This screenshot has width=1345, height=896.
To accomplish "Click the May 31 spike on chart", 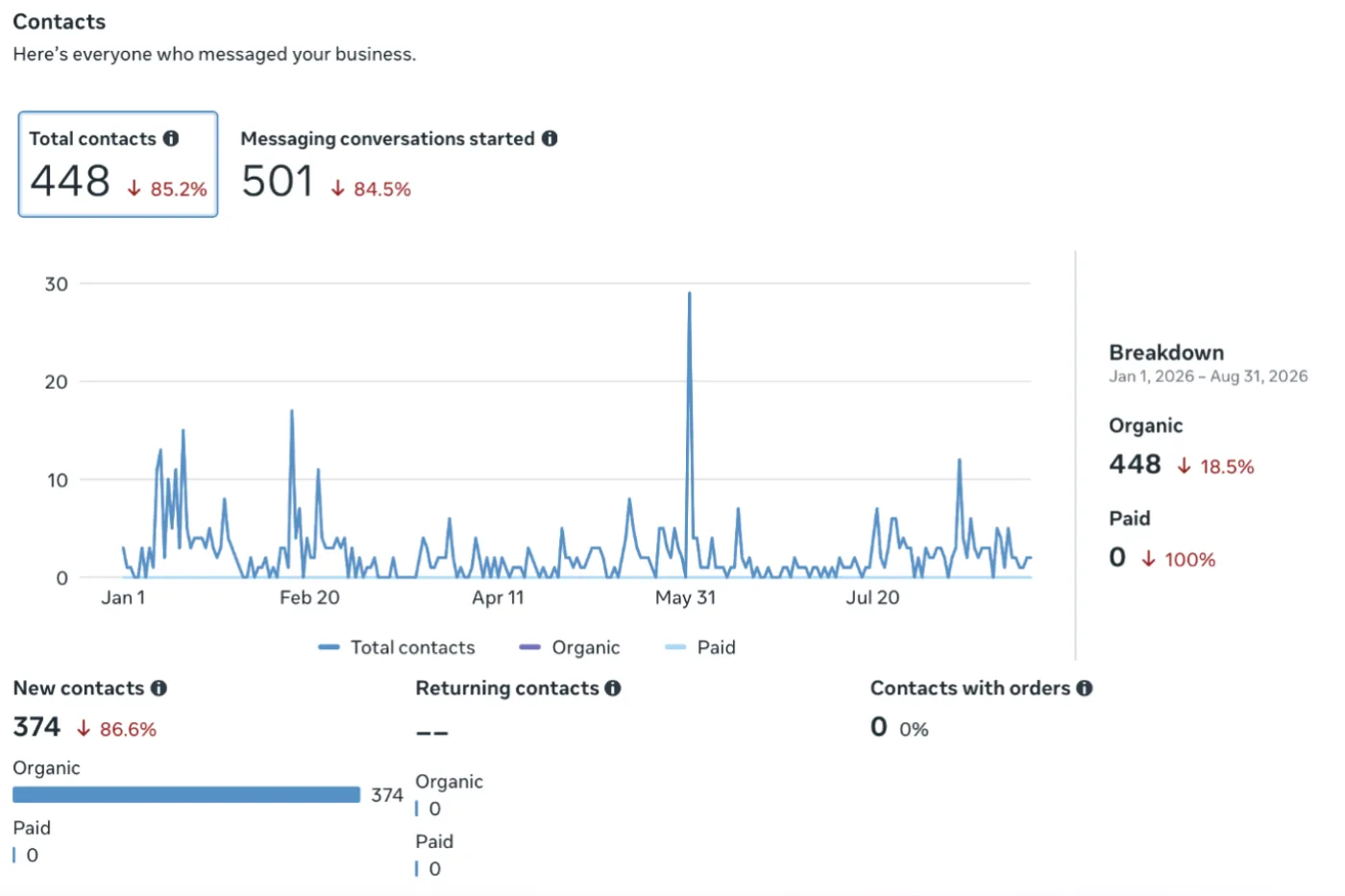I will (x=689, y=294).
